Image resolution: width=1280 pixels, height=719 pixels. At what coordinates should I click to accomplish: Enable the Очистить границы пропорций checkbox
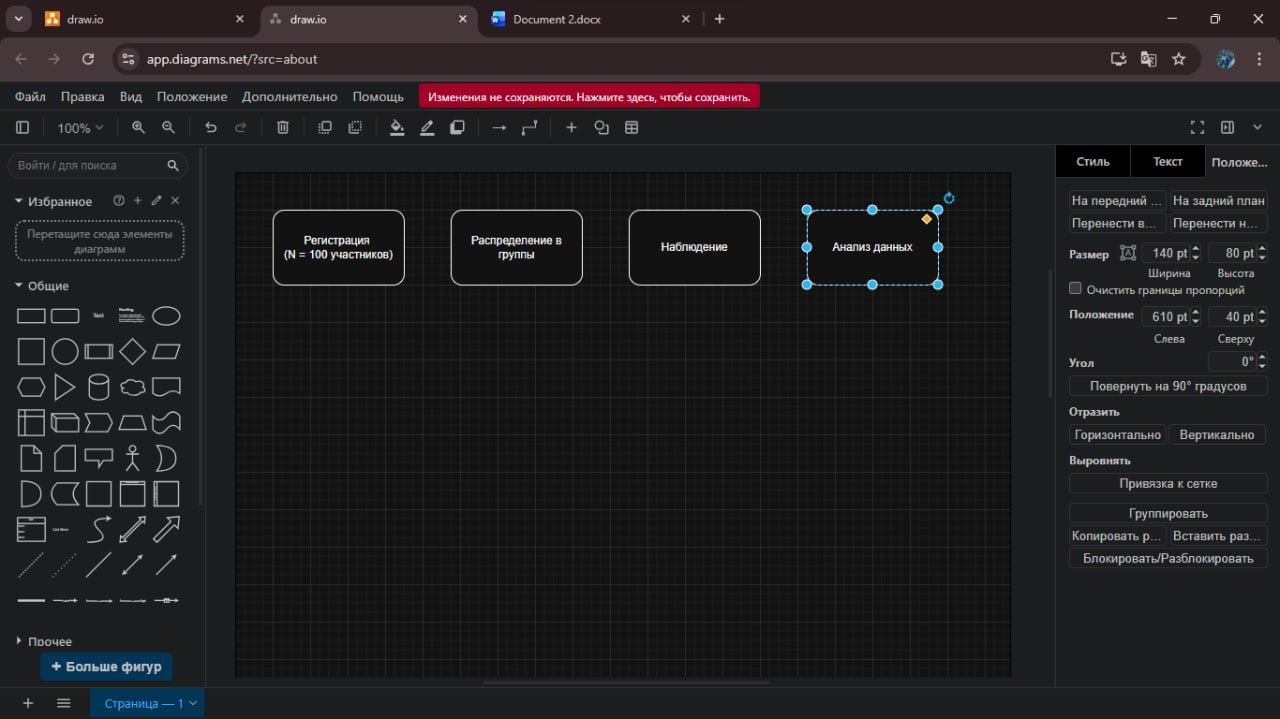coord(1075,289)
